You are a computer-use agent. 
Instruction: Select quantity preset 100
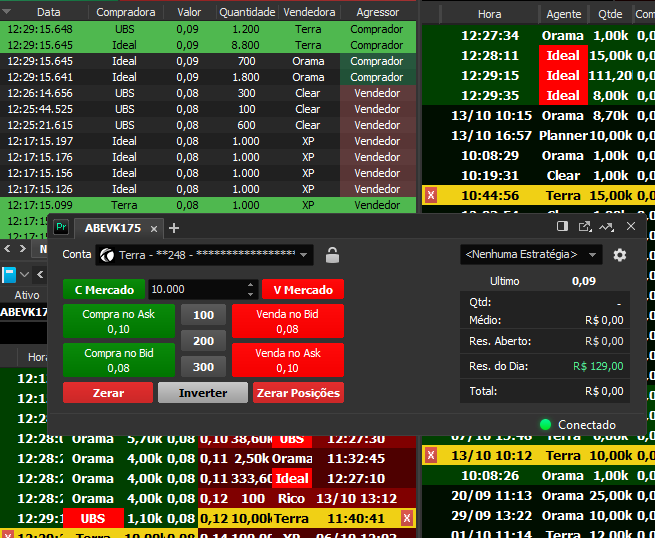[x=203, y=315]
